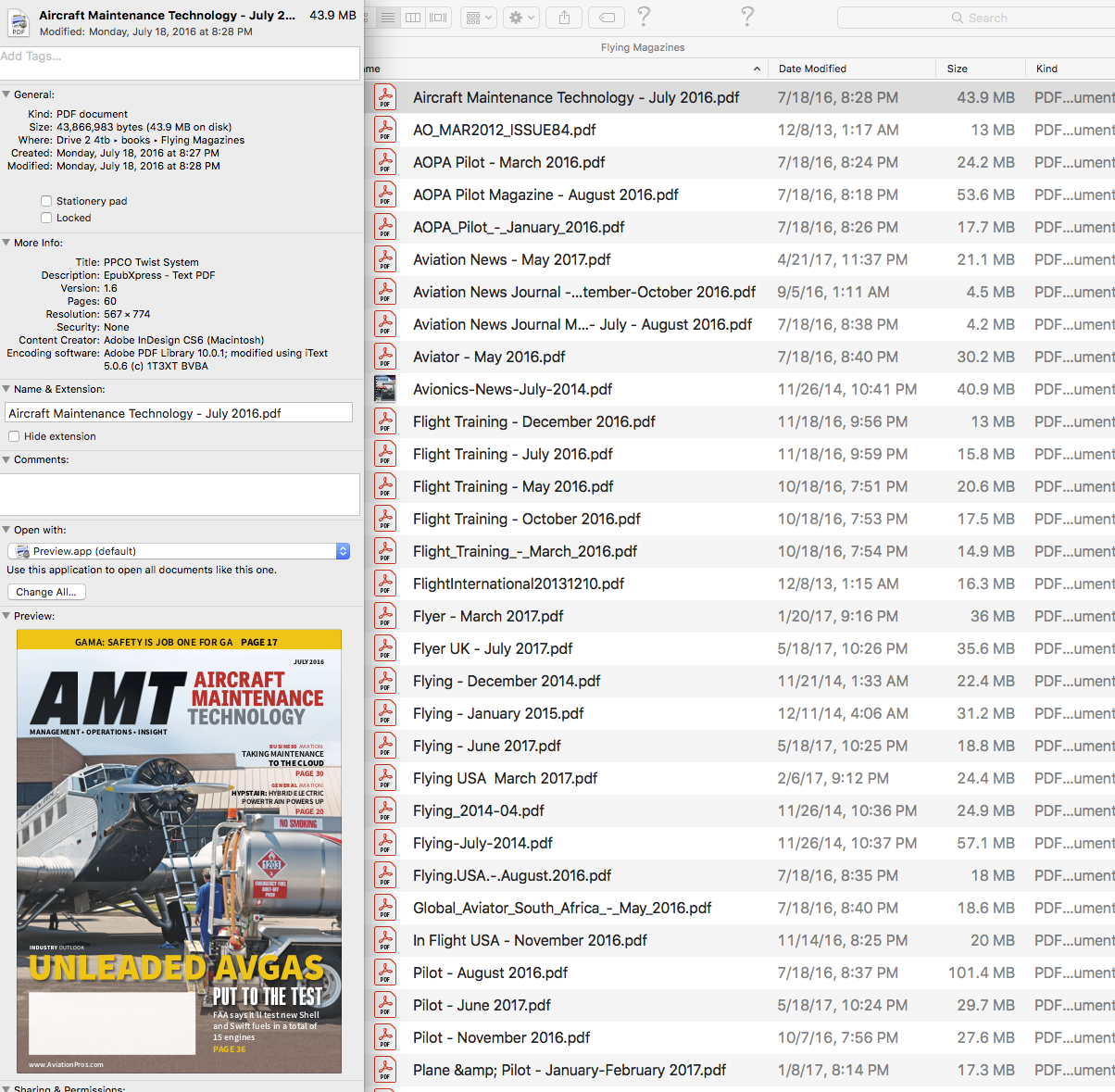Collapse the Comments section
1115x1092 pixels.
6,459
